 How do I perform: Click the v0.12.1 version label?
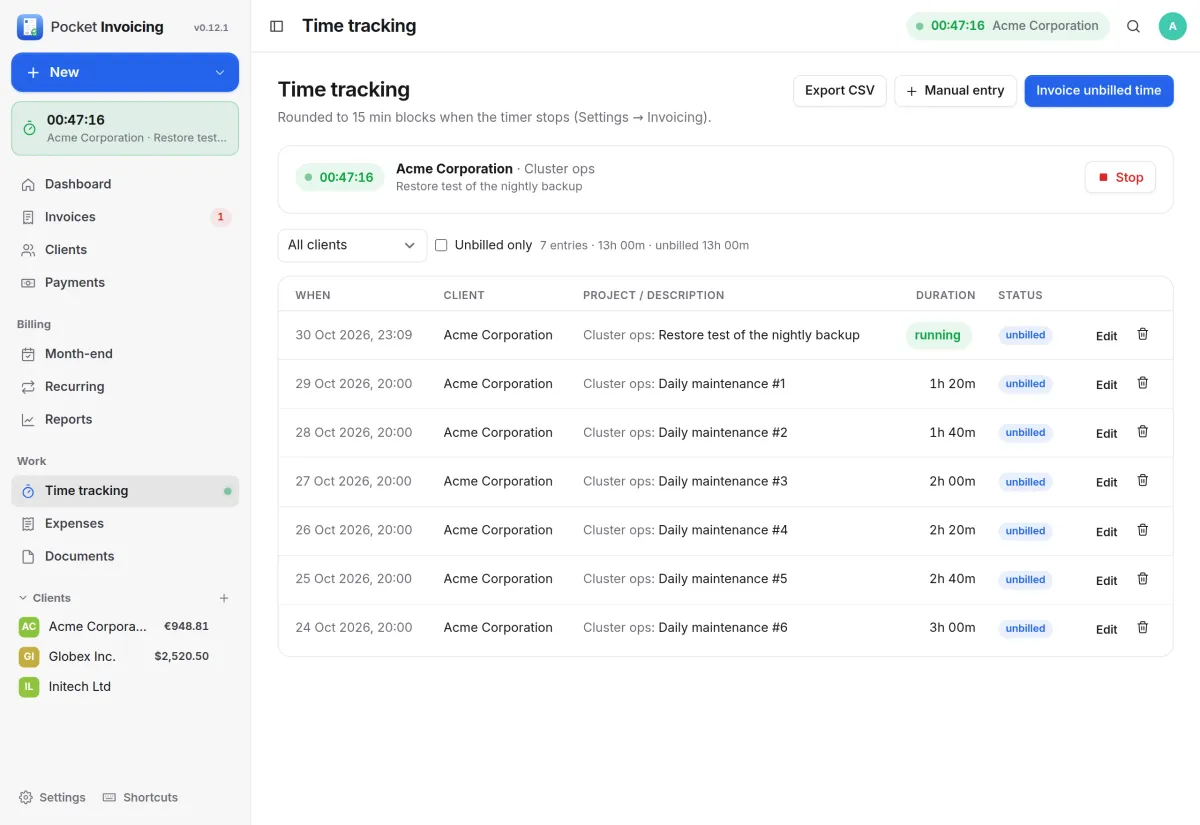[211, 28]
